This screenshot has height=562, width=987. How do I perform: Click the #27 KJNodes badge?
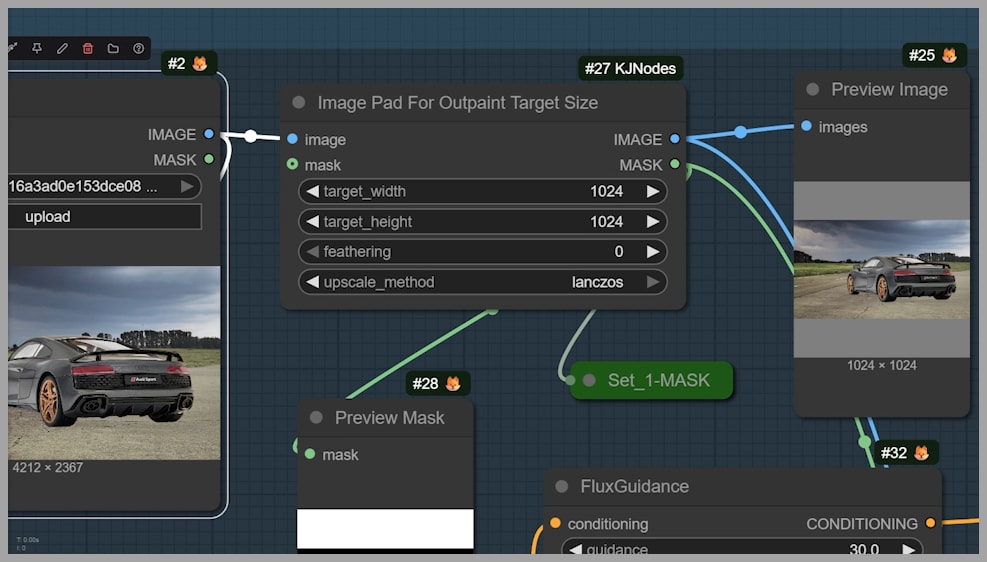631,69
